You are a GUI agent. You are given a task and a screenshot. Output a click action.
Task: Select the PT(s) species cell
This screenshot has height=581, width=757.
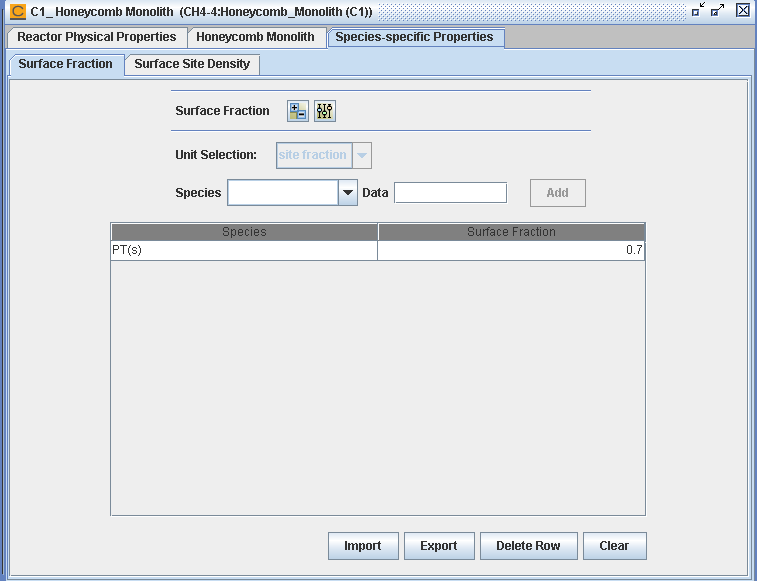tap(244, 250)
